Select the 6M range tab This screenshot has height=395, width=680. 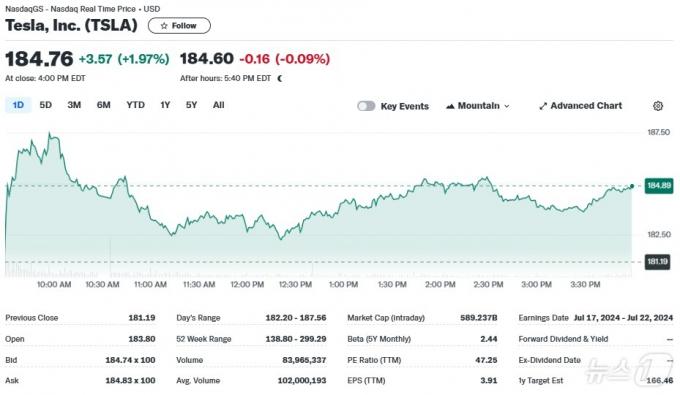point(104,105)
